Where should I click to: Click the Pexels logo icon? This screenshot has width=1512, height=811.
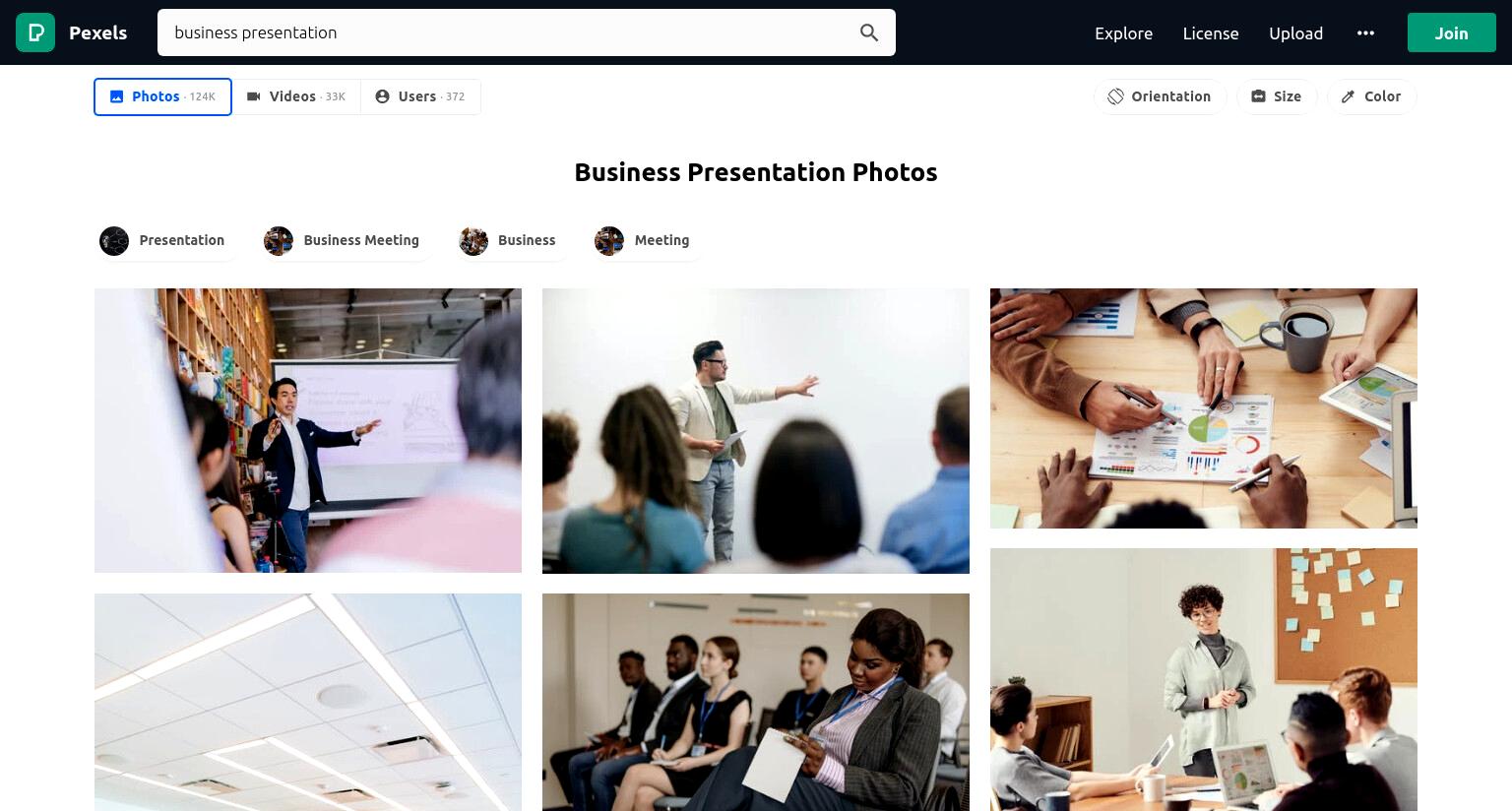click(x=35, y=32)
